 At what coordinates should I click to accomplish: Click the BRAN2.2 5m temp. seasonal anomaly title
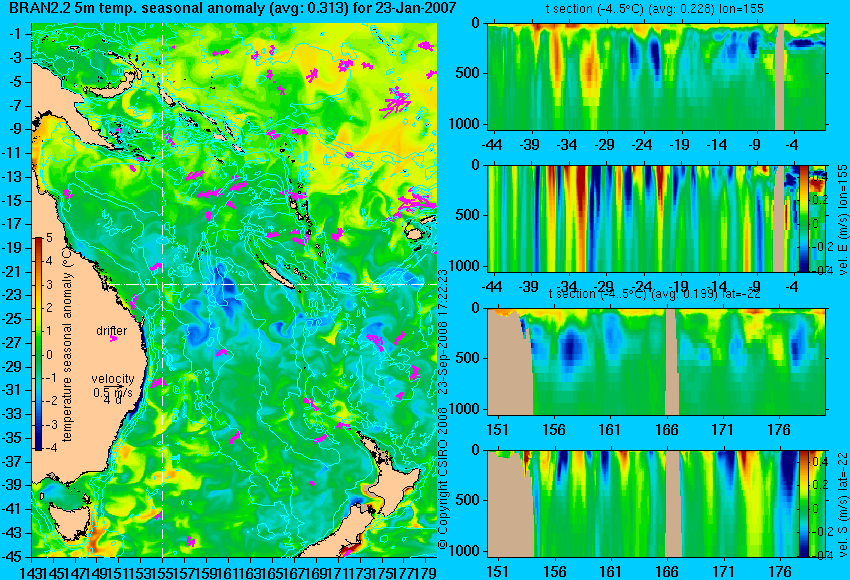coord(233,8)
